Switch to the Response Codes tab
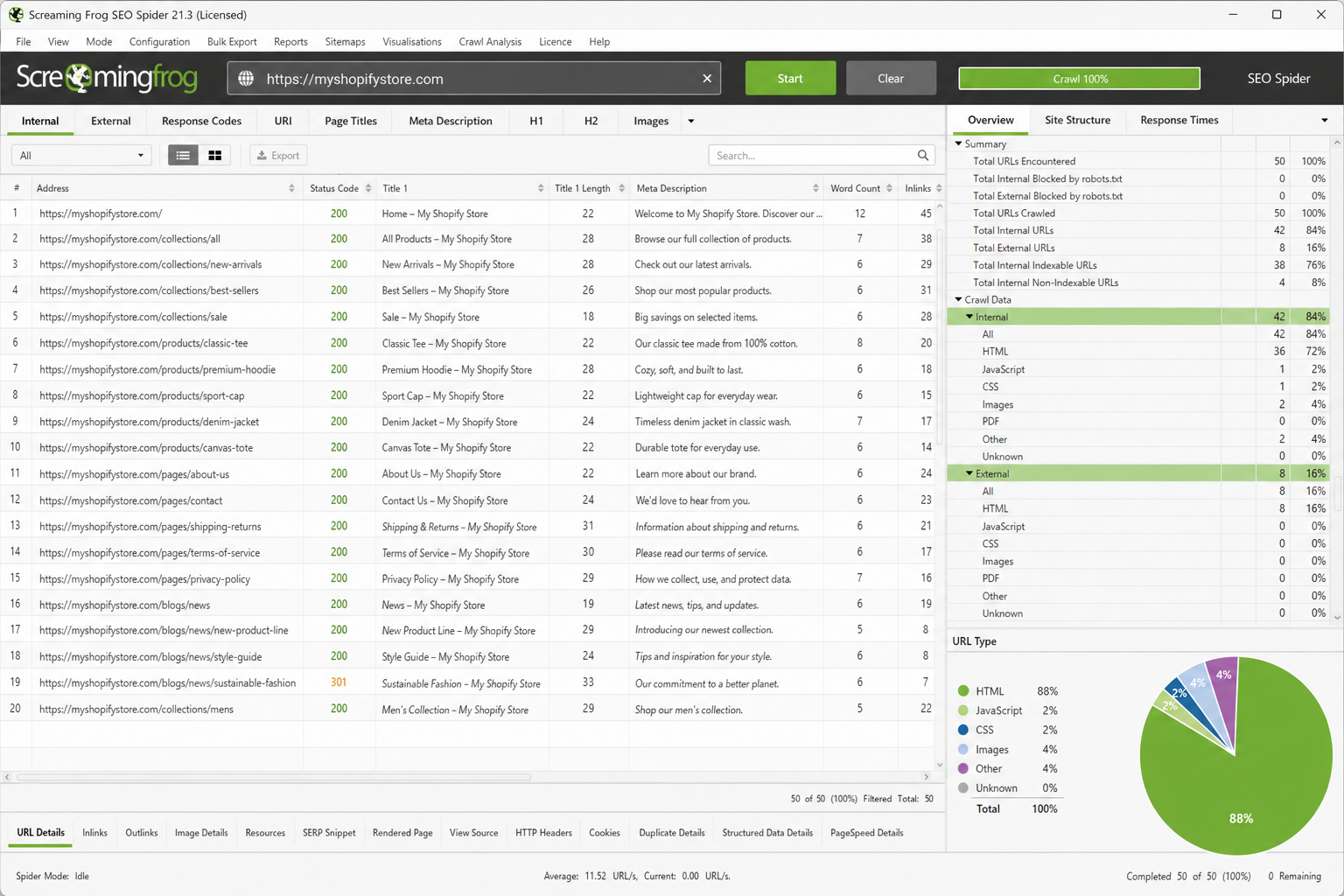The height and width of the screenshot is (896, 1344). click(x=201, y=121)
